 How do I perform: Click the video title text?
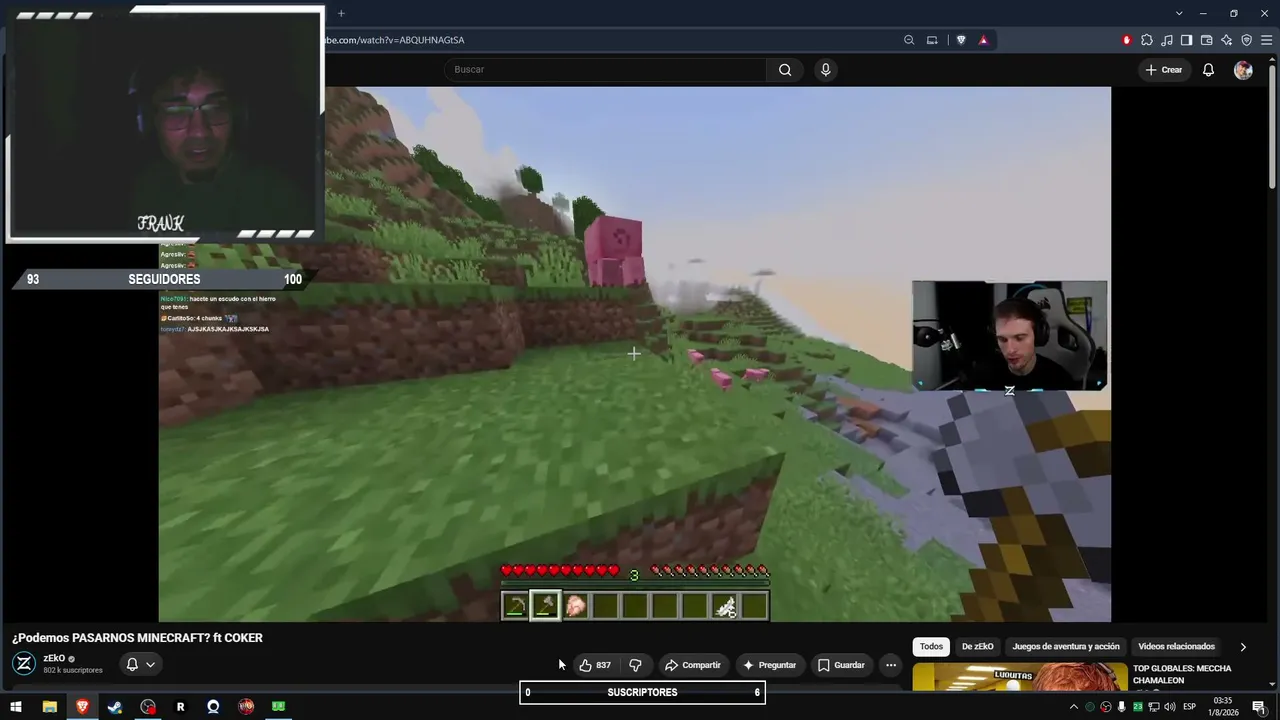click(x=137, y=638)
